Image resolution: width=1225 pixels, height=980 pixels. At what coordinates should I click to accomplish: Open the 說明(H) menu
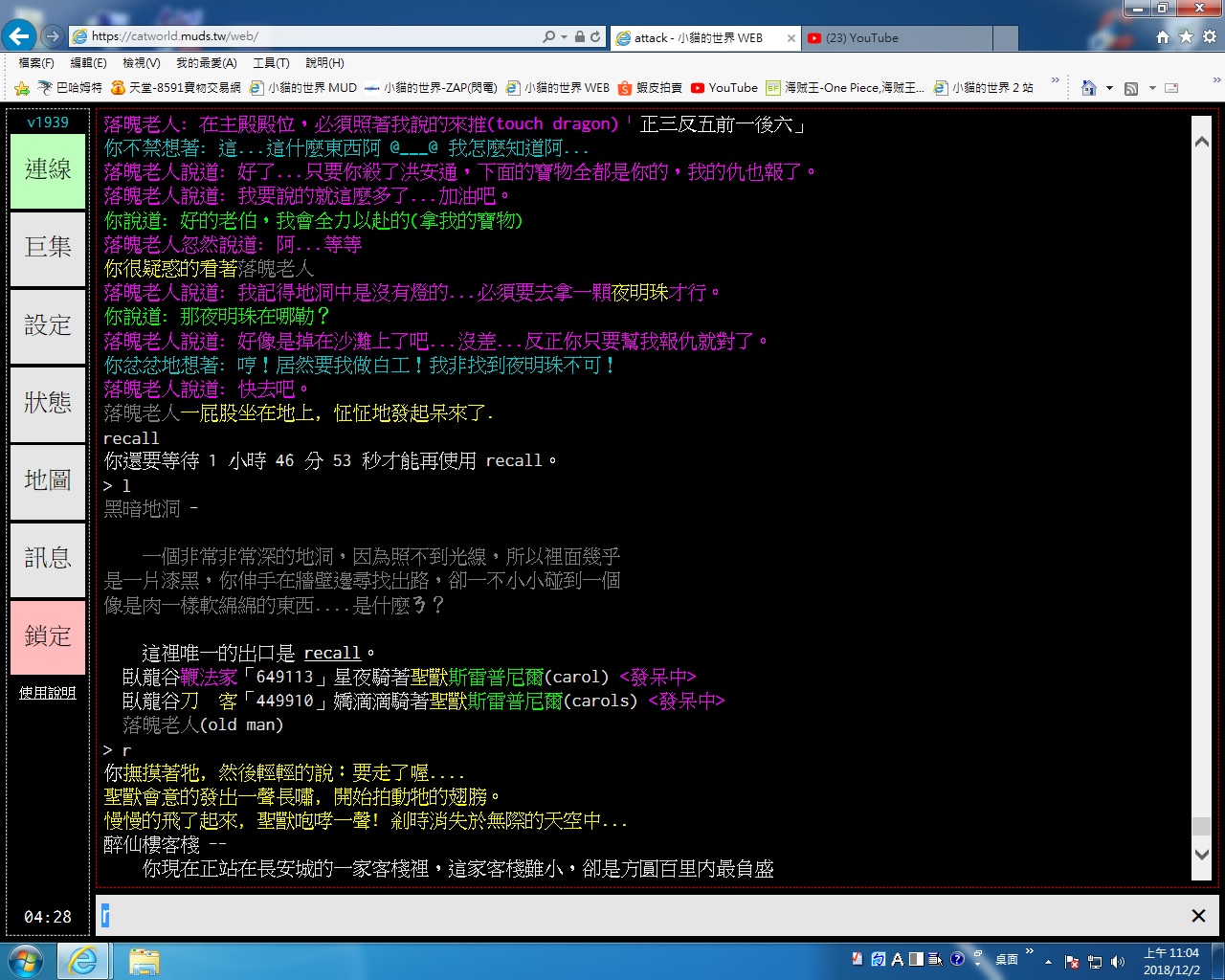[324, 62]
